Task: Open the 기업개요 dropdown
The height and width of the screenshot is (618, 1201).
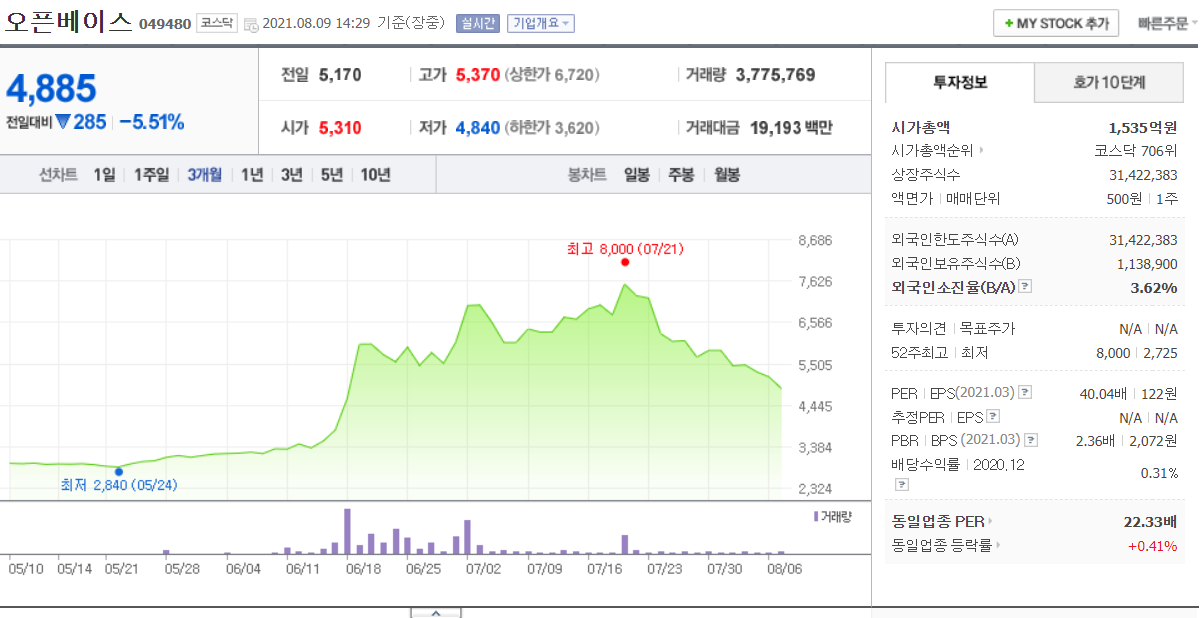Action: pos(541,23)
